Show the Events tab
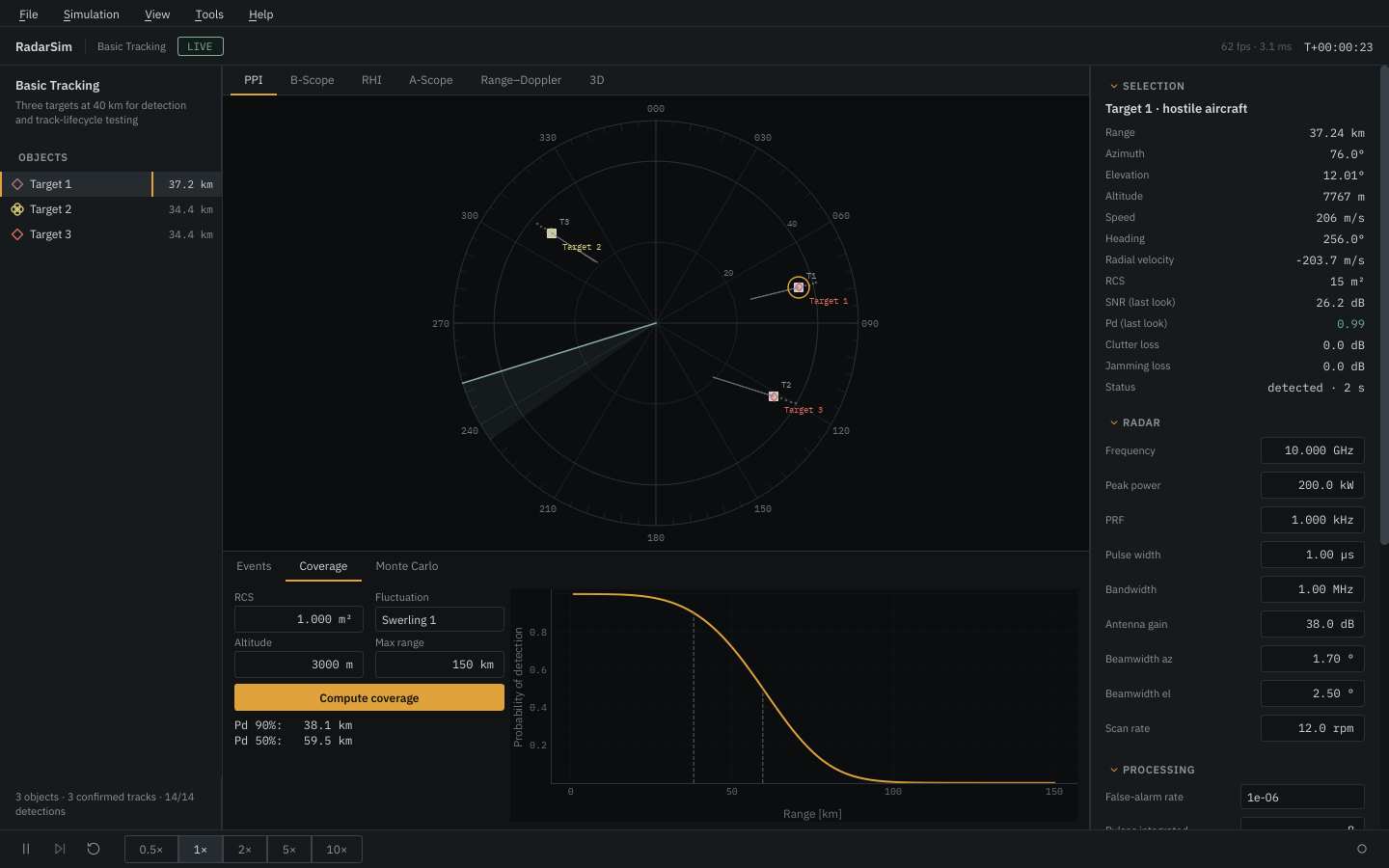Screen dimensions: 1389x868 click(x=254, y=566)
